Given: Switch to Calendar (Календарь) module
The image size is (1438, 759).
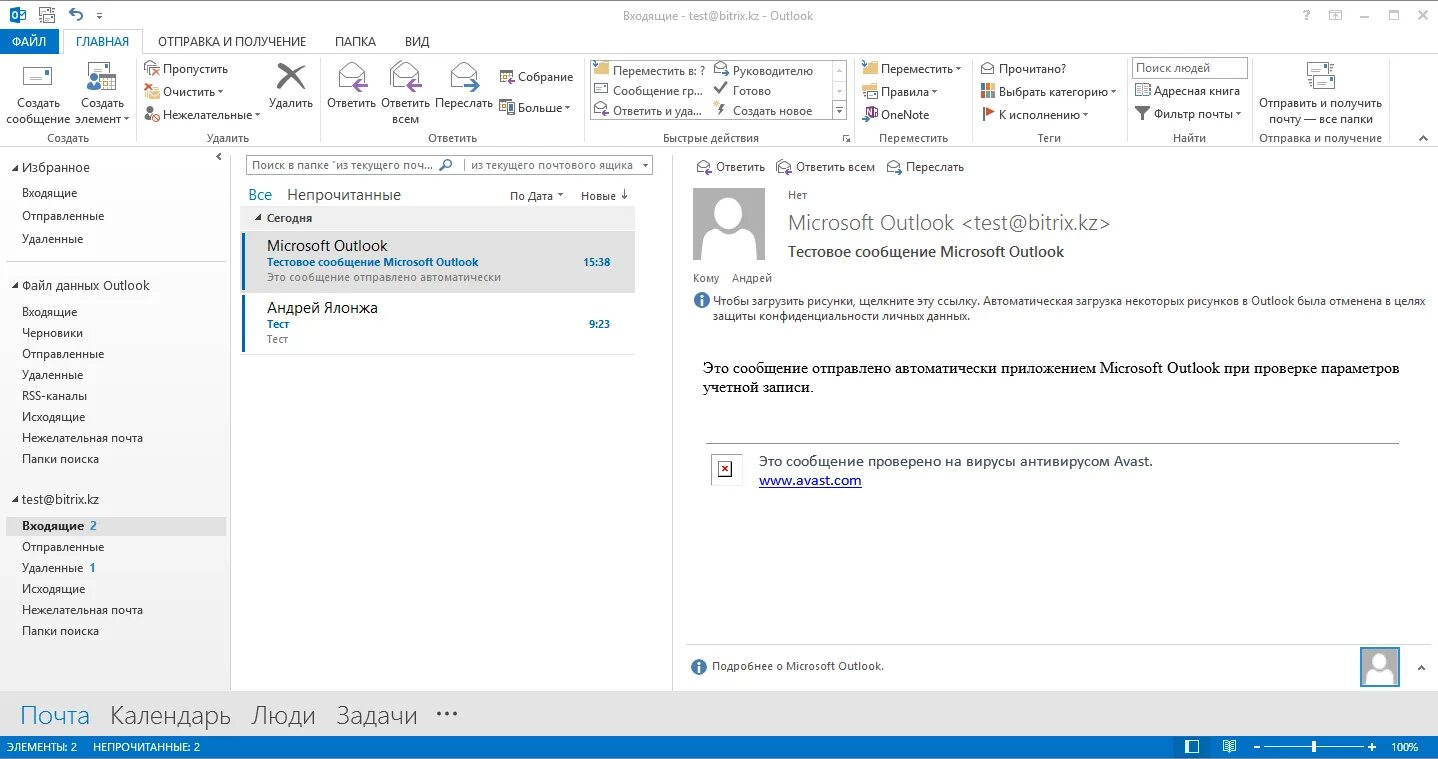Looking at the screenshot, I should click(x=170, y=716).
